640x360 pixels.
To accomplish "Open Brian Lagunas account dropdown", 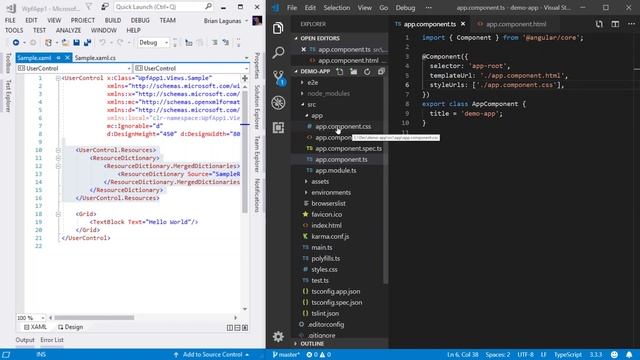I will [x=226, y=21].
